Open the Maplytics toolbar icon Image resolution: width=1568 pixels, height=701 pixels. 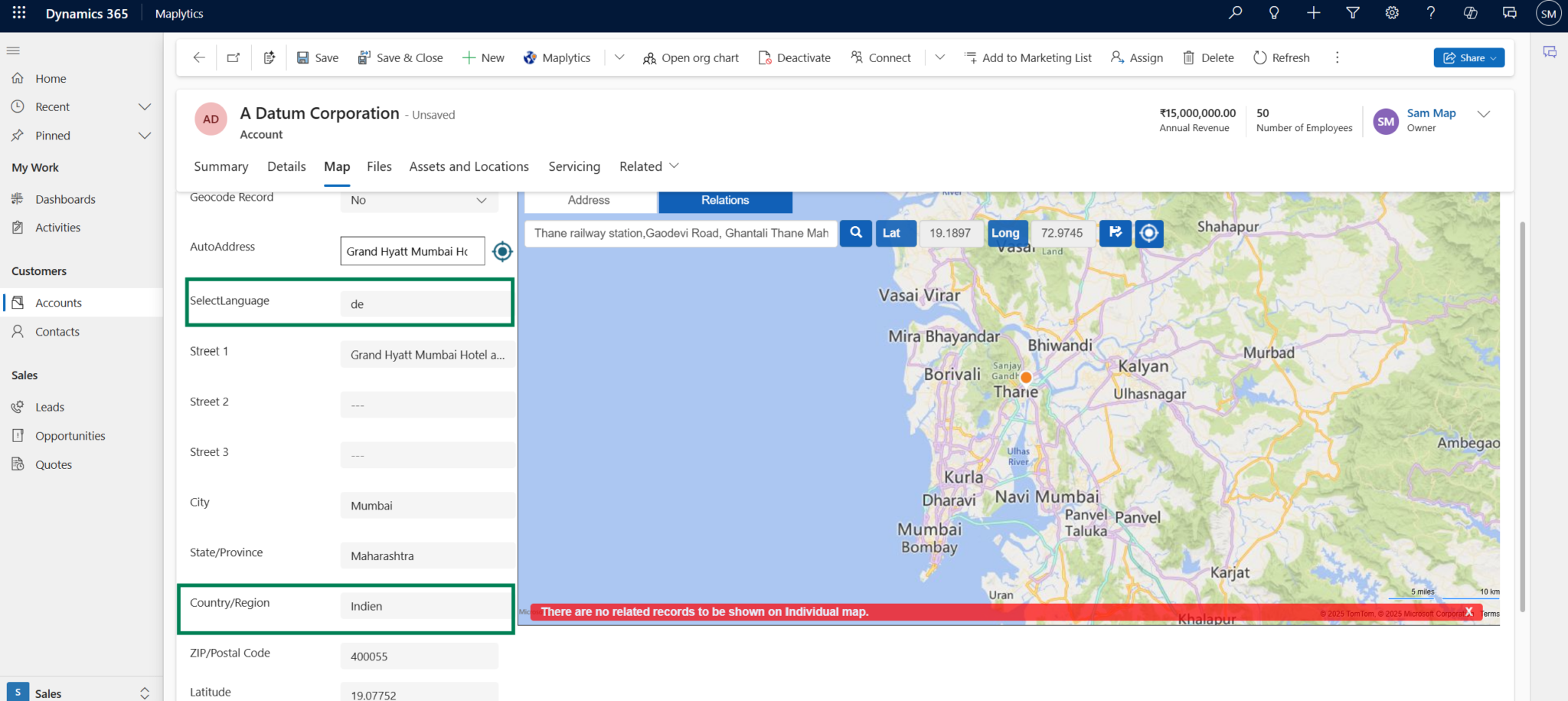pos(529,57)
